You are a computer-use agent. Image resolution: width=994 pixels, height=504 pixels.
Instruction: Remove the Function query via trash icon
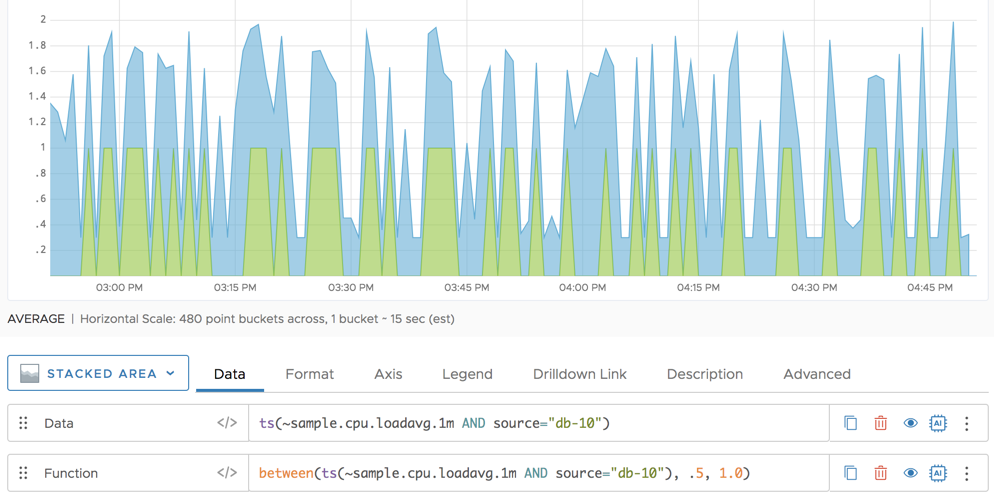880,473
